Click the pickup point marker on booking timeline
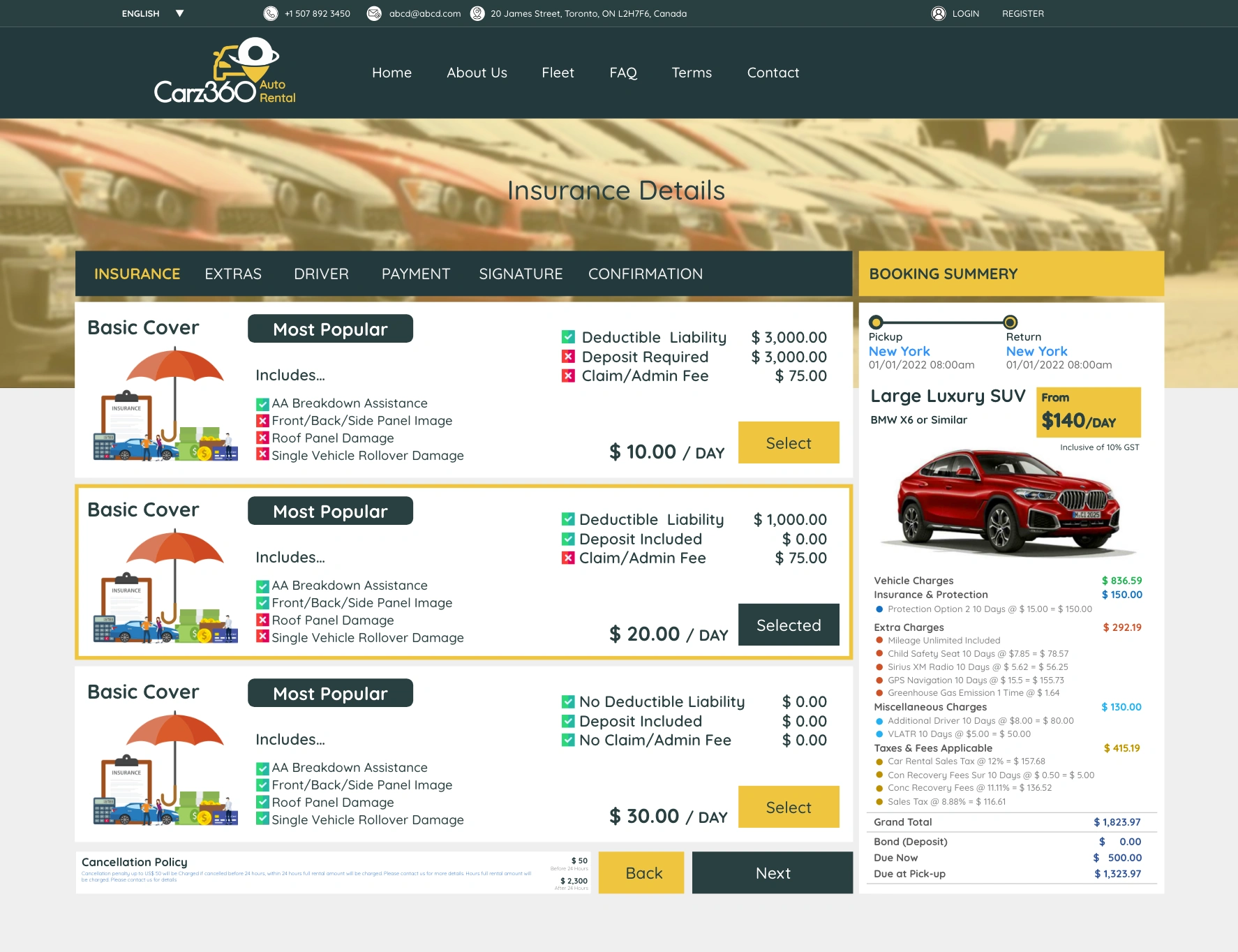The width and height of the screenshot is (1238, 952). click(875, 322)
